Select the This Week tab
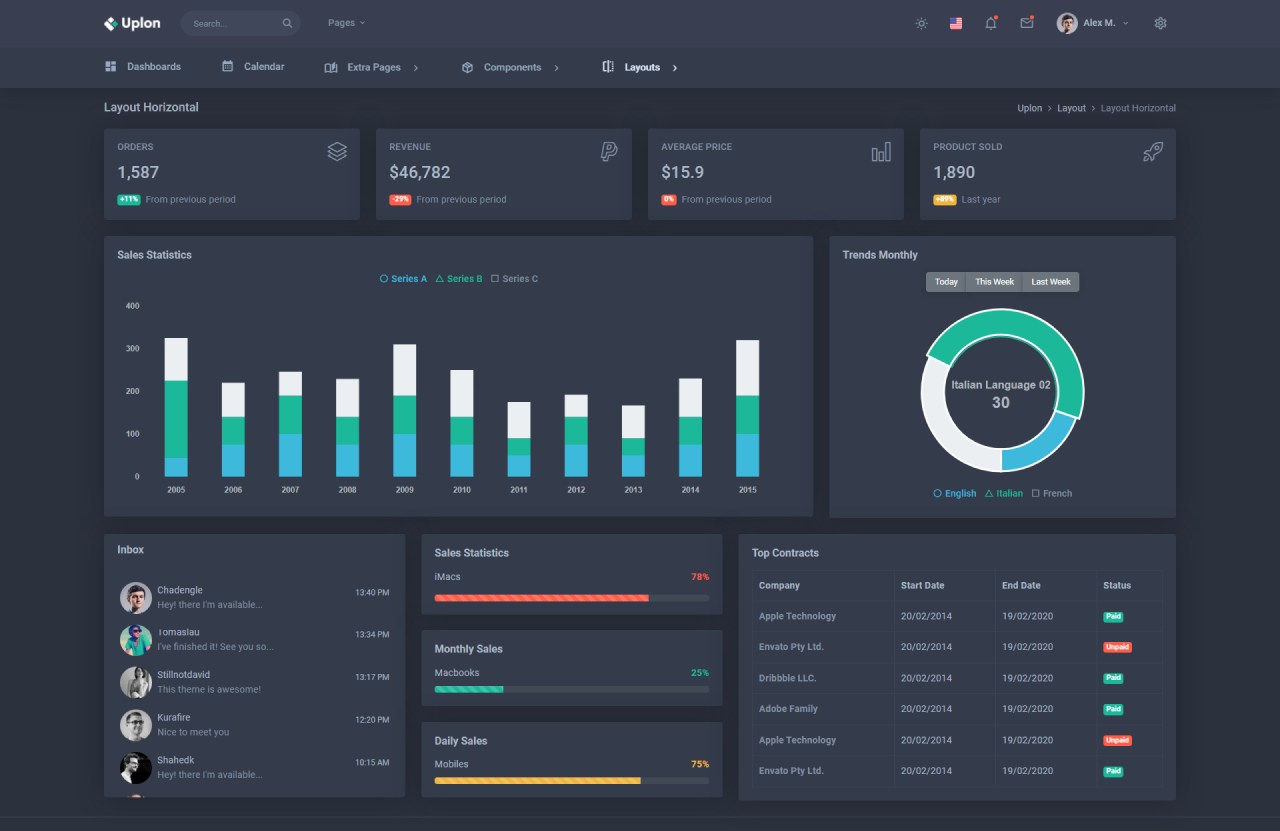The height and width of the screenshot is (831, 1280). coord(995,282)
